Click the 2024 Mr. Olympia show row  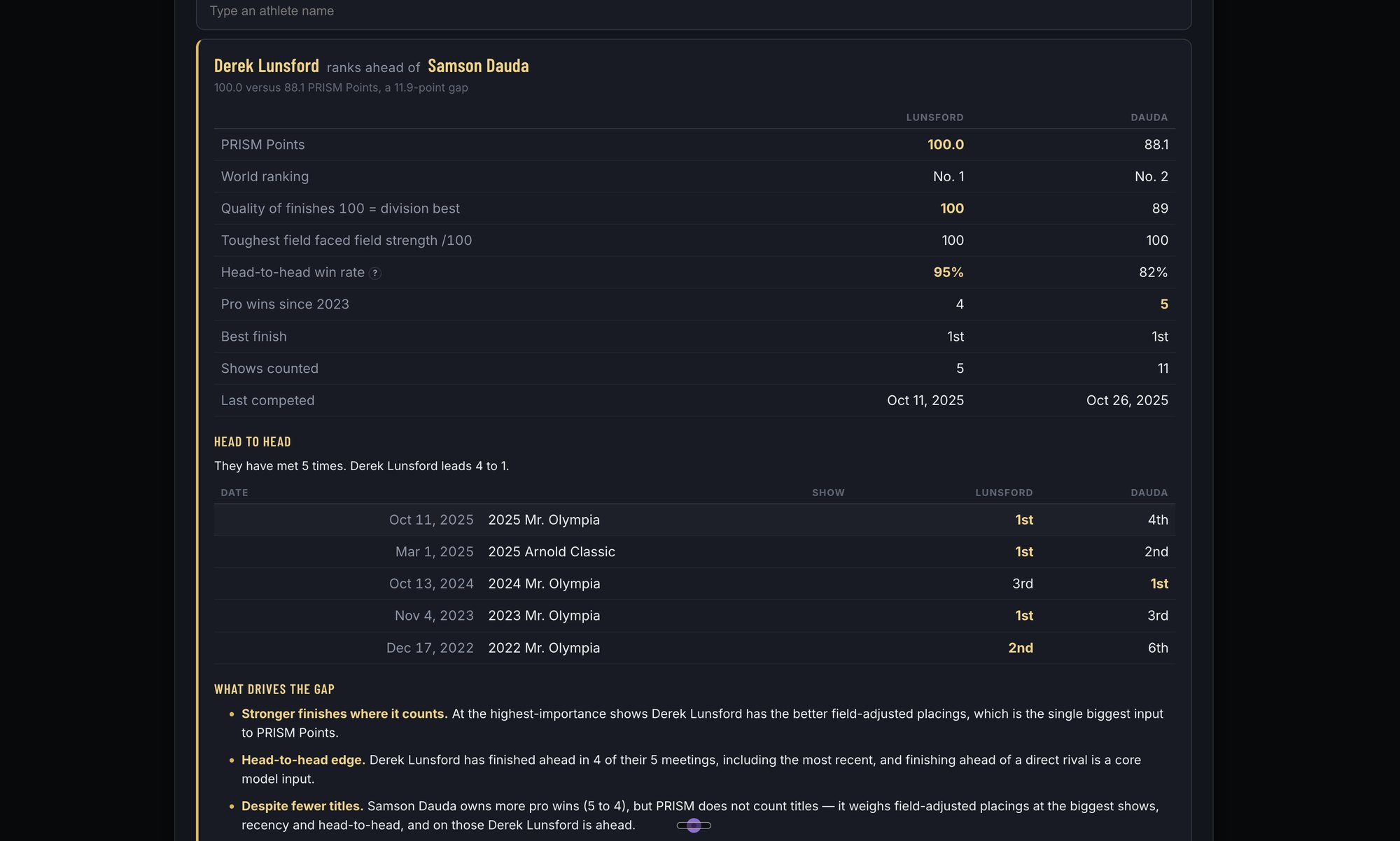694,584
